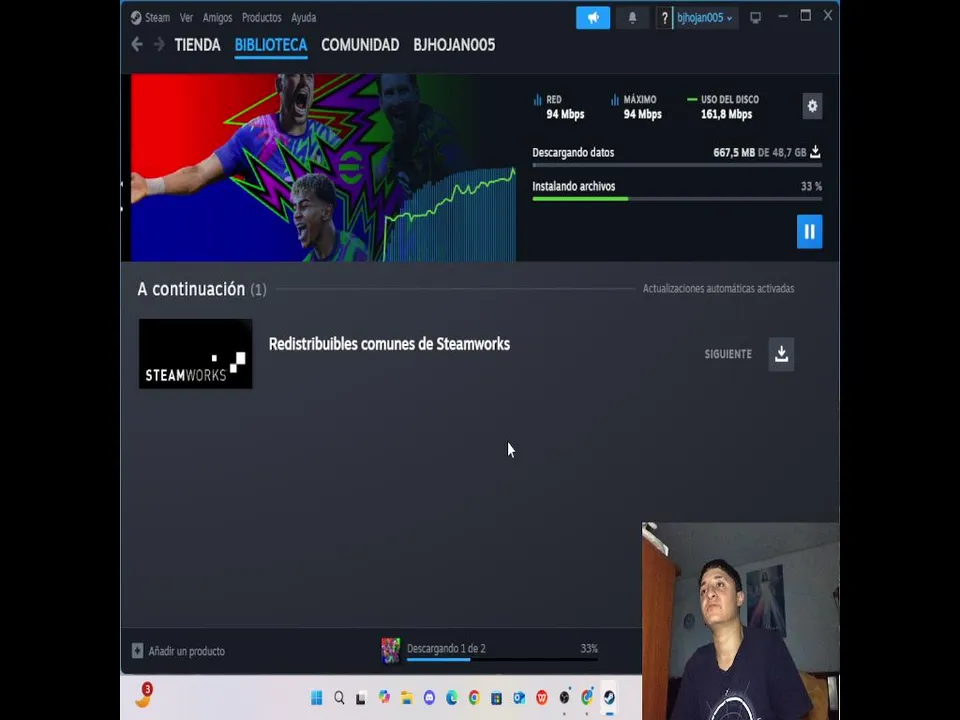The height and width of the screenshot is (720, 960).
Task: Open Outlook from the taskbar
Action: [x=519, y=697]
